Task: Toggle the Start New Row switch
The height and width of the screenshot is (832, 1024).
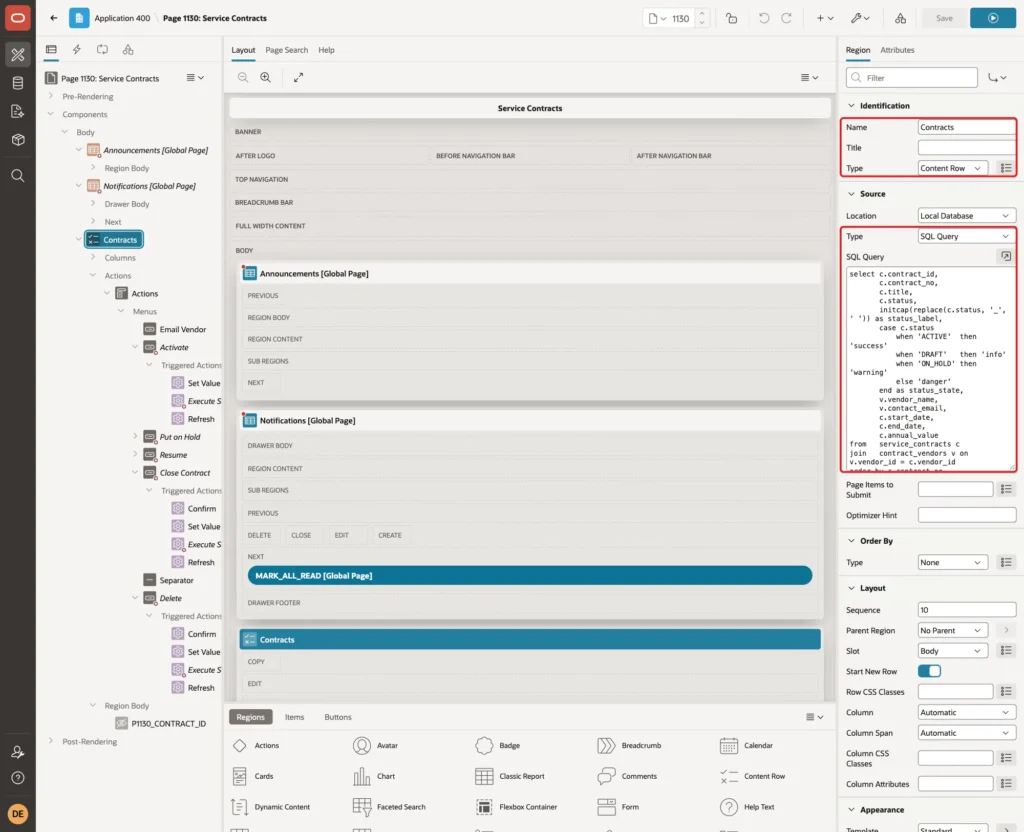Action: pos(929,671)
